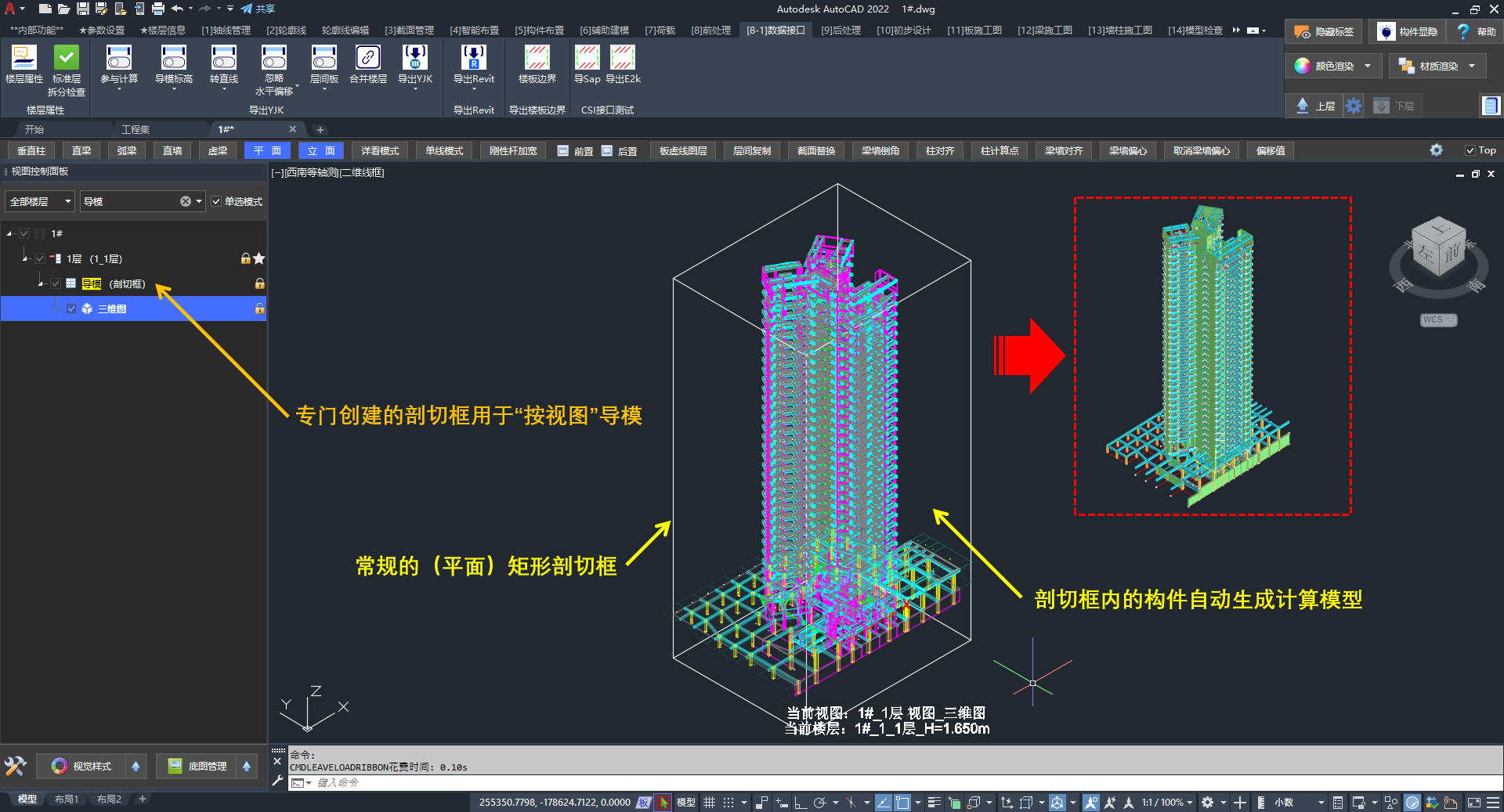Switch to the 工程集 document tab

tap(136, 129)
